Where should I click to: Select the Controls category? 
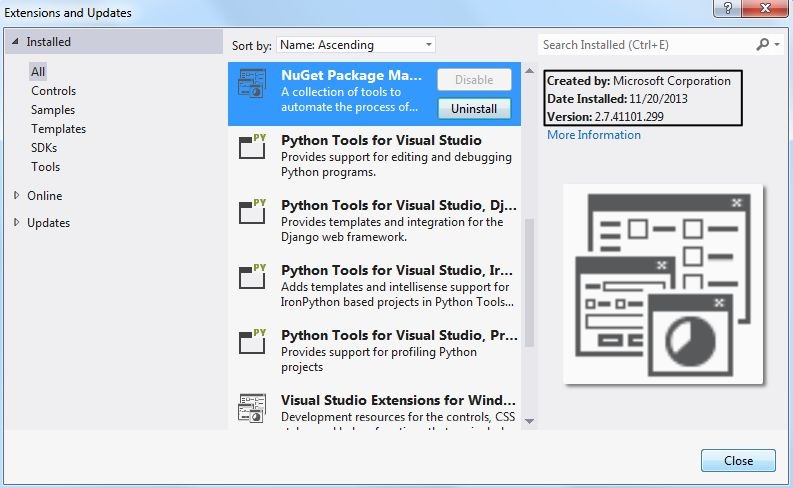point(54,91)
